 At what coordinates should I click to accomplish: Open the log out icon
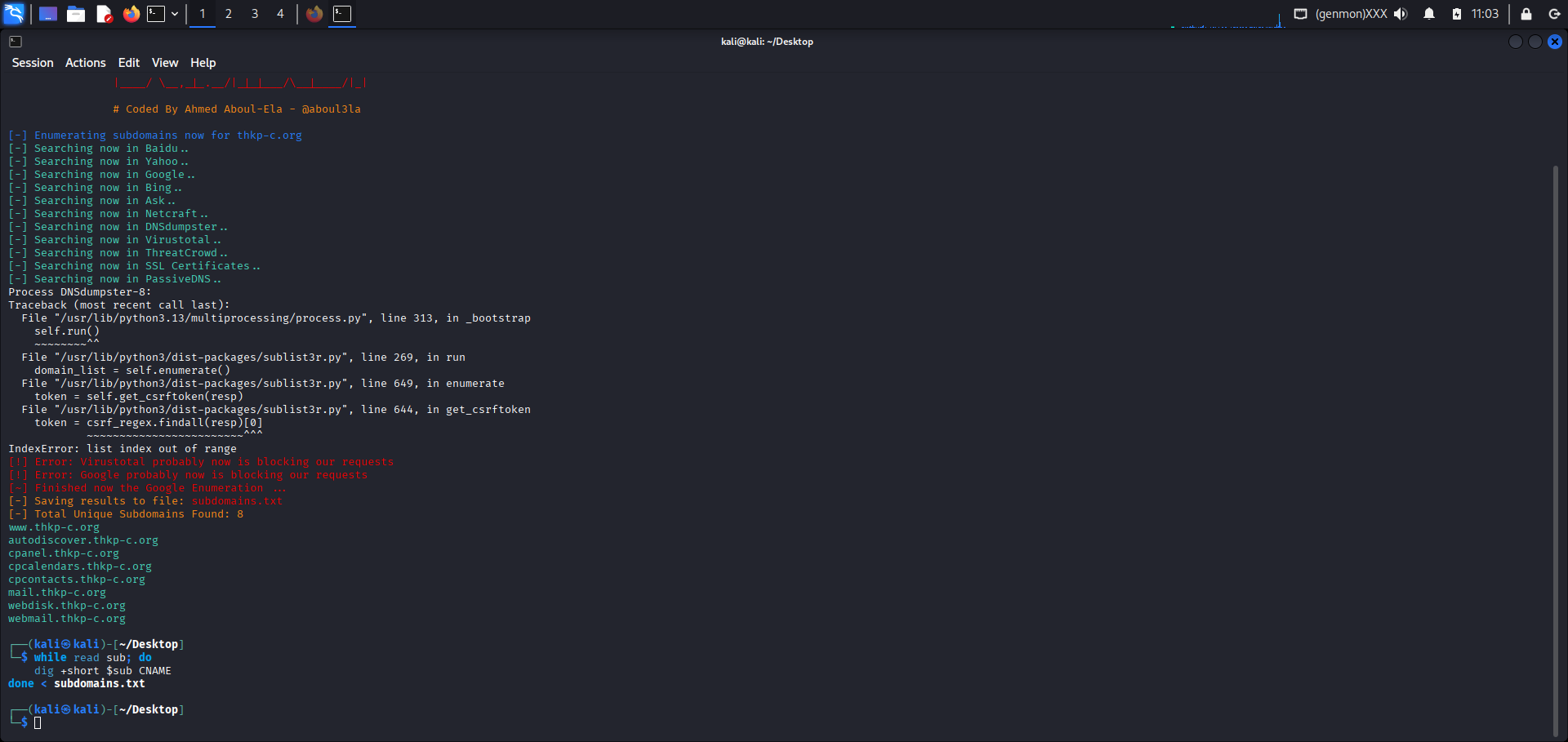pyautogui.click(x=1554, y=14)
